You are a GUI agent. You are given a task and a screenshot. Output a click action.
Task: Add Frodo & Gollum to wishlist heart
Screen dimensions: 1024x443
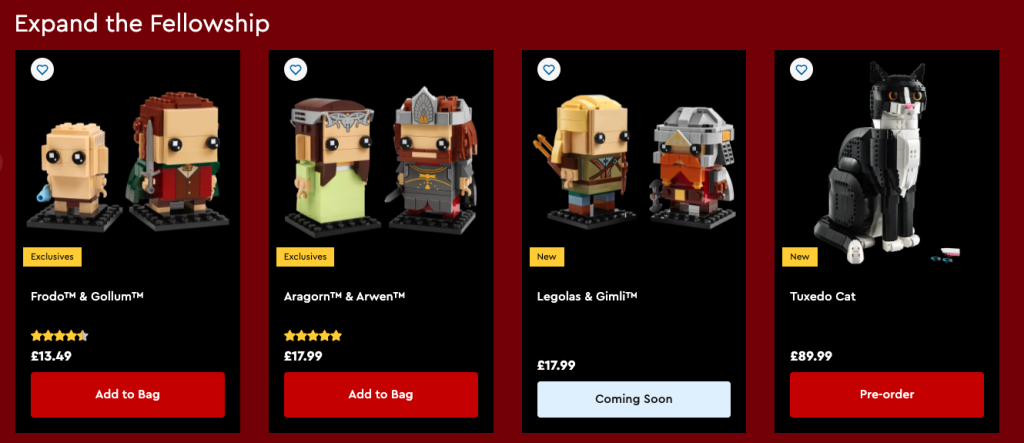click(x=42, y=69)
